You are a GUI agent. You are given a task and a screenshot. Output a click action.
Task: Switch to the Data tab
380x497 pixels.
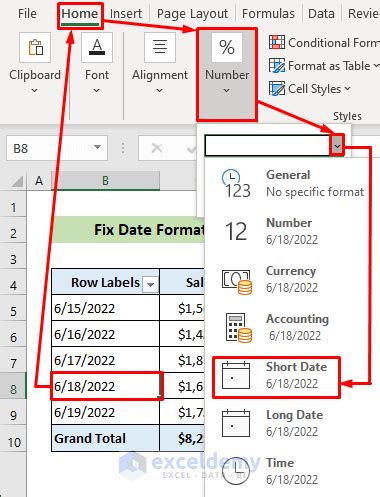pyautogui.click(x=321, y=14)
